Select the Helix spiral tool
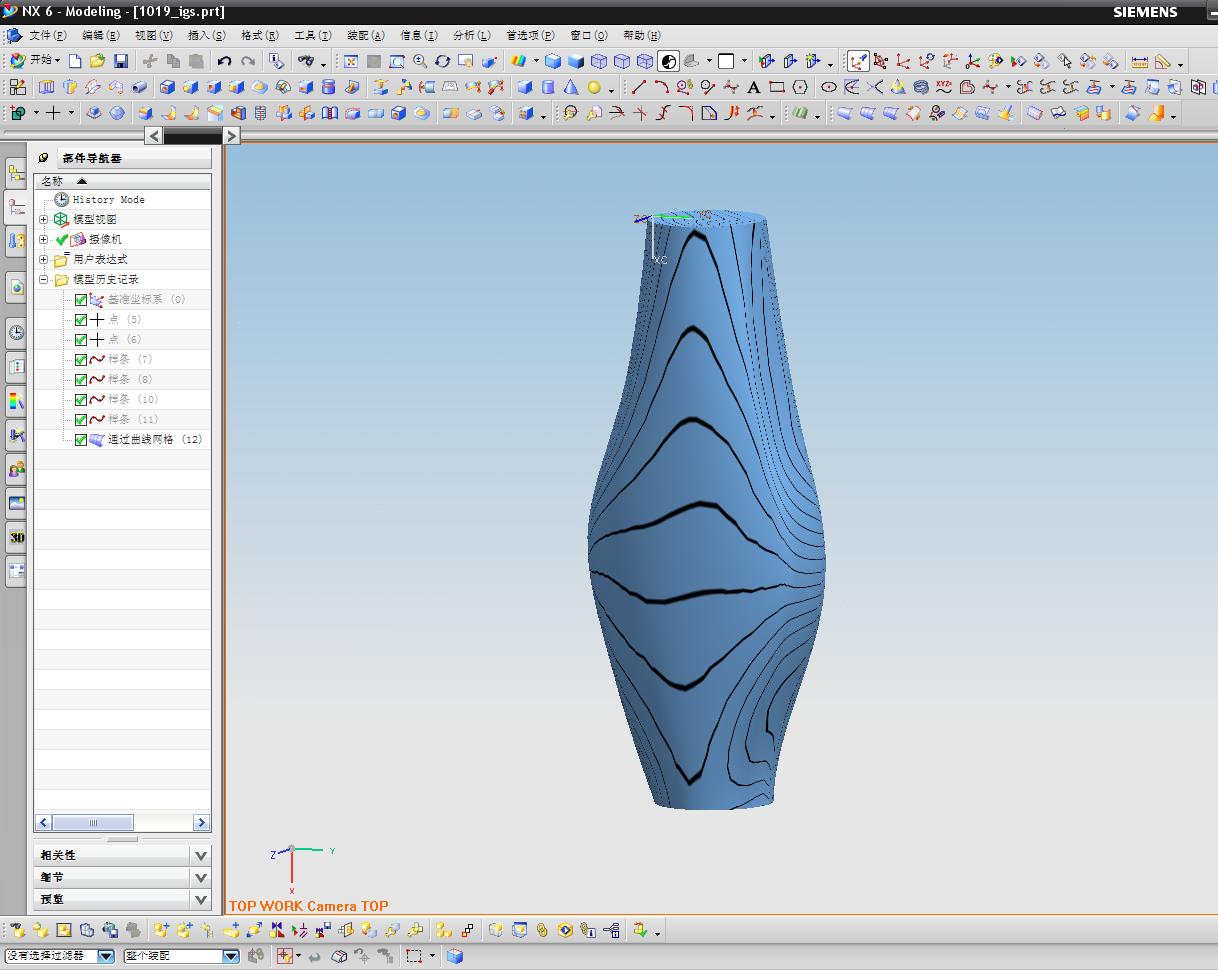 click(x=920, y=87)
